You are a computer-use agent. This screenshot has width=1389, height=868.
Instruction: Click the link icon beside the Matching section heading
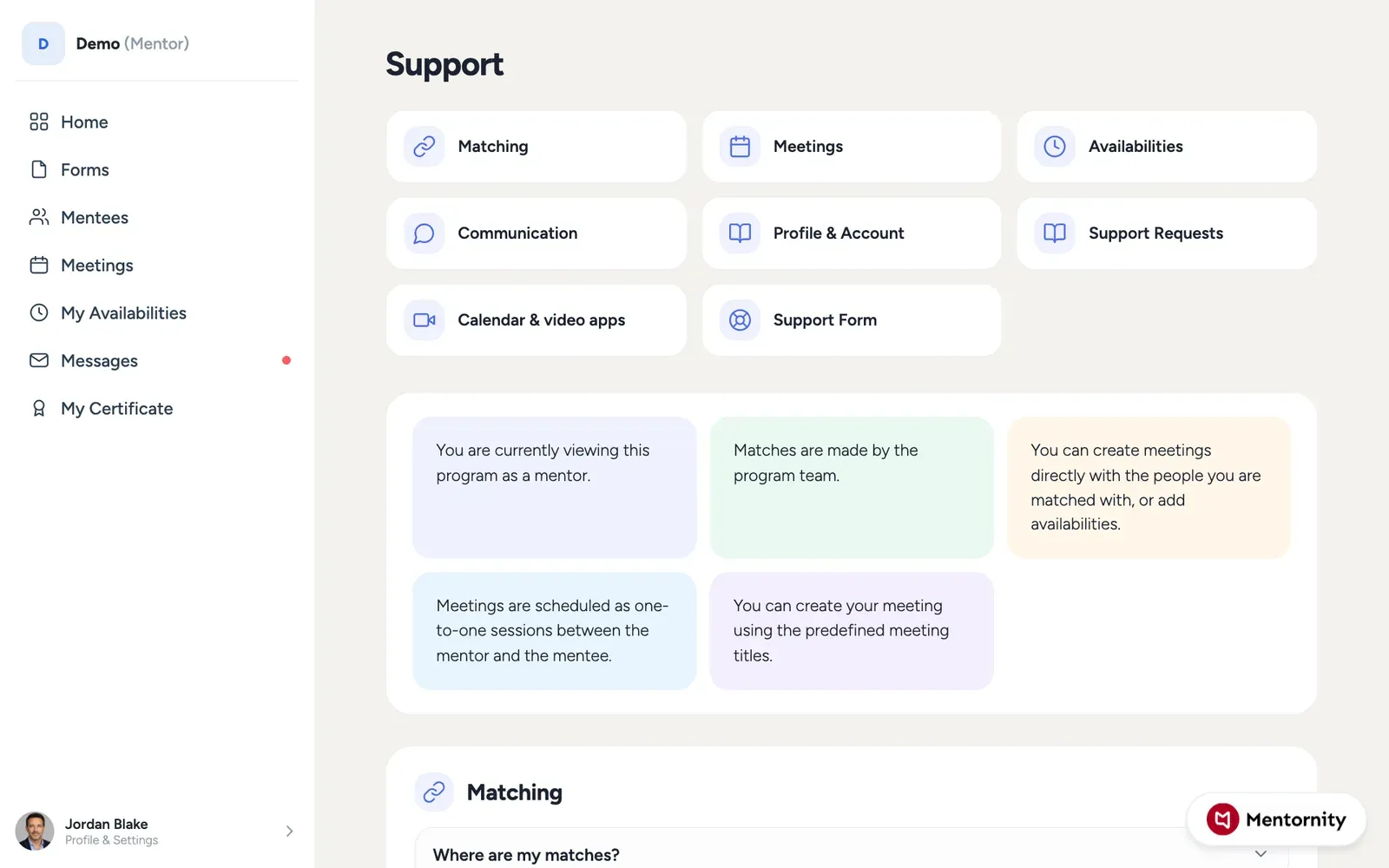pos(434,792)
